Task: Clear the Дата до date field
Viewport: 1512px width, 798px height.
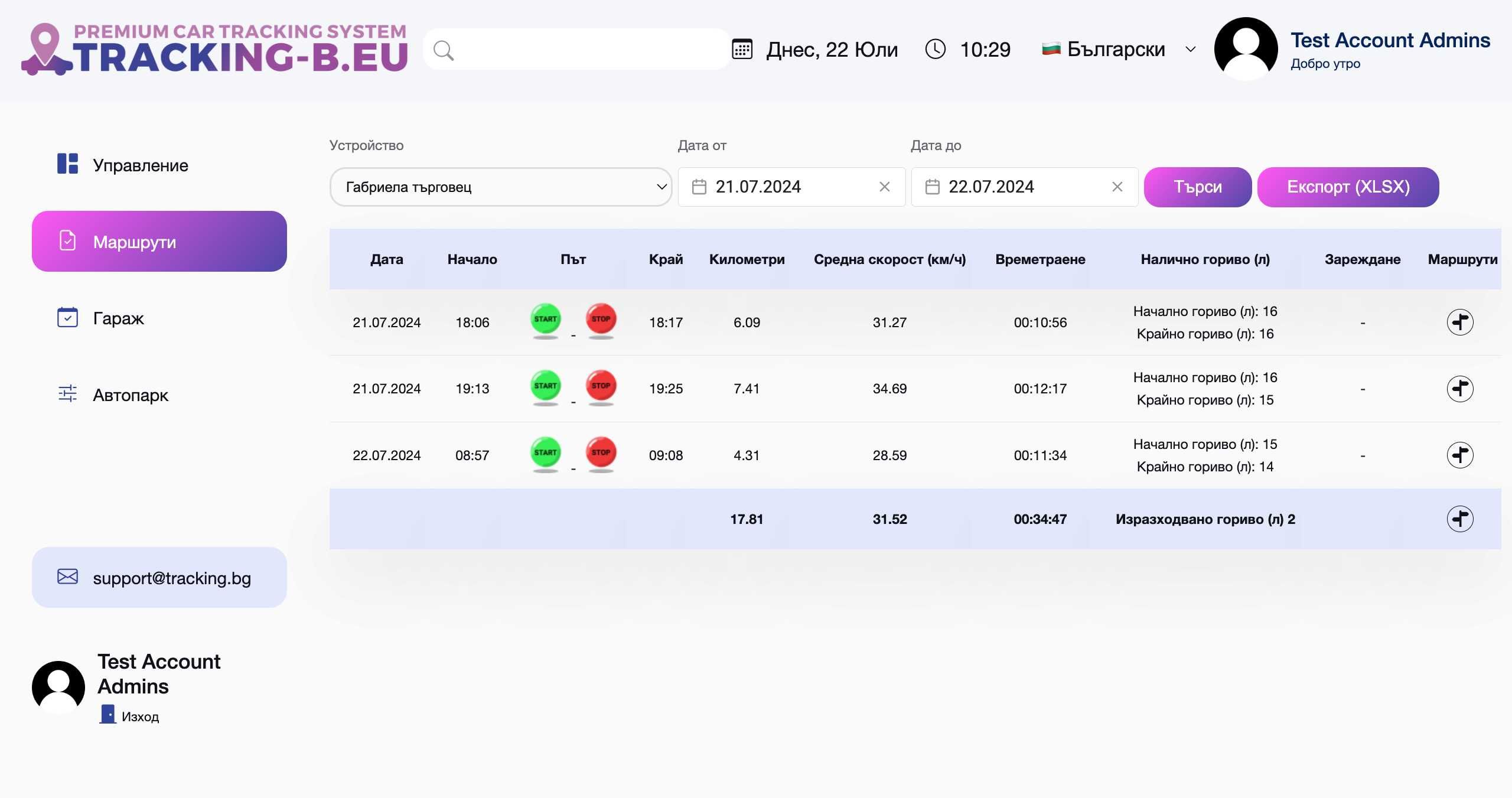Action: pyautogui.click(x=1117, y=187)
